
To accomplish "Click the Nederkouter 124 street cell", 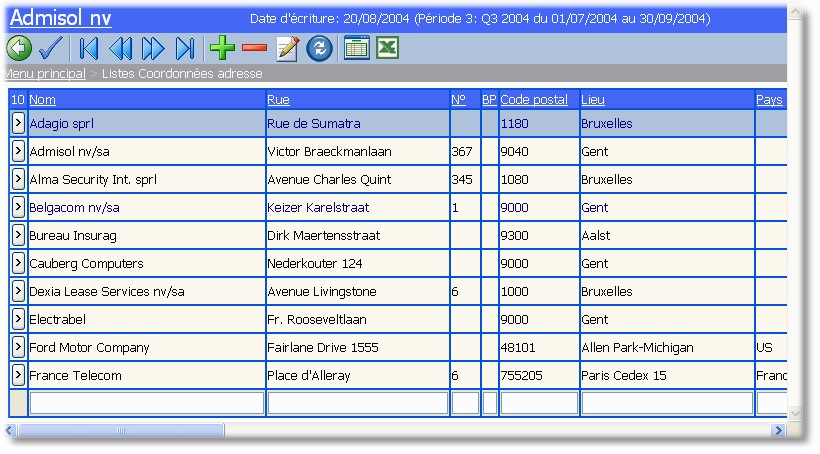I will pos(358,263).
